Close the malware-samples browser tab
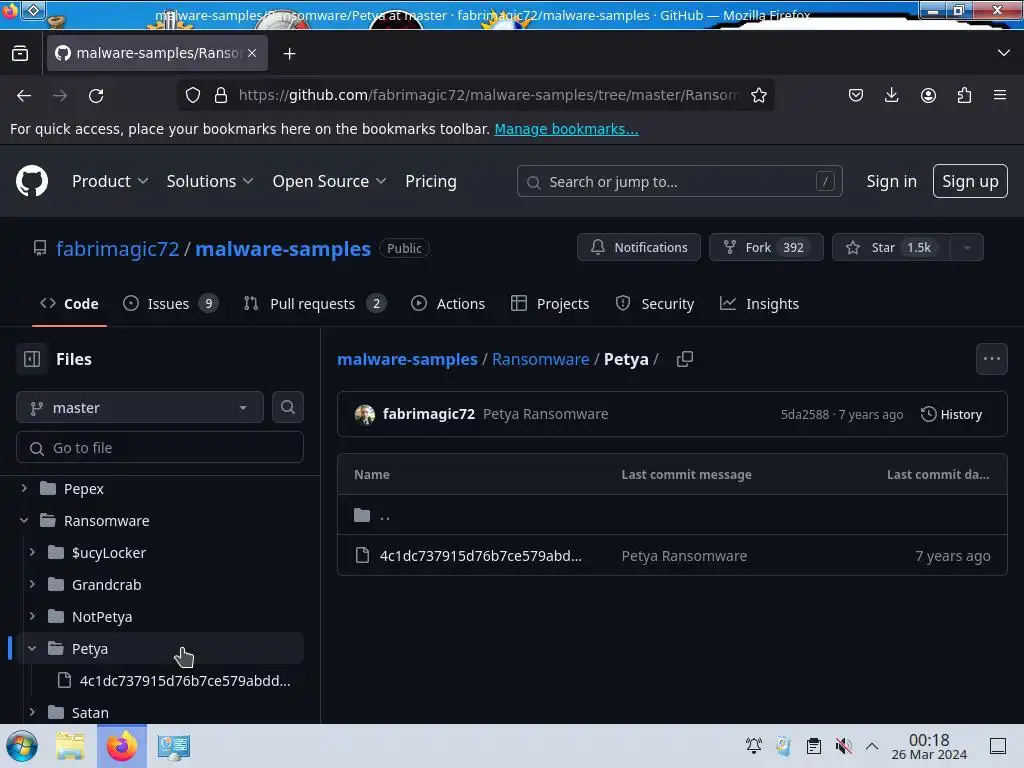 252,53
